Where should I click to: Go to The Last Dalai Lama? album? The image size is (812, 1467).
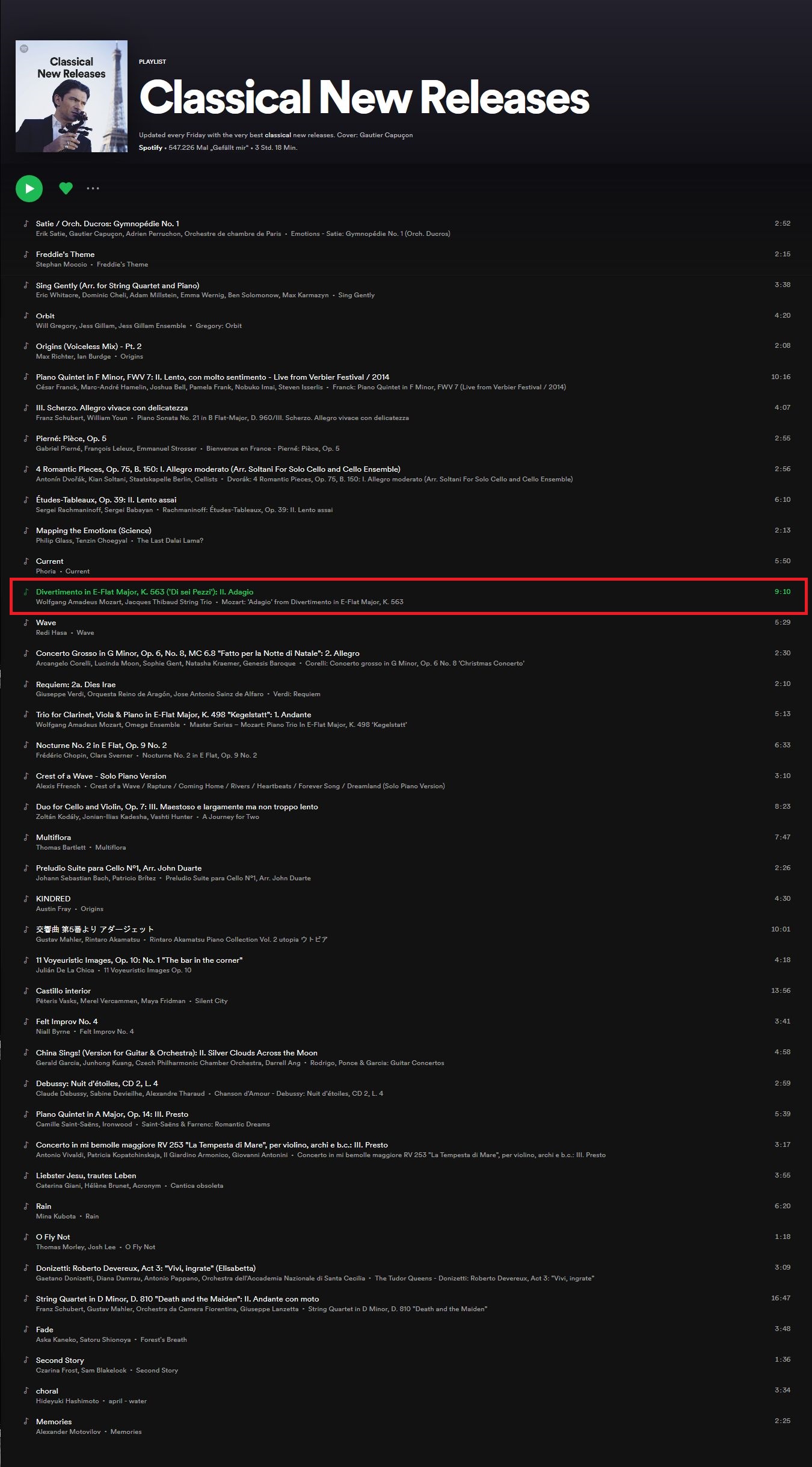pos(170,541)
